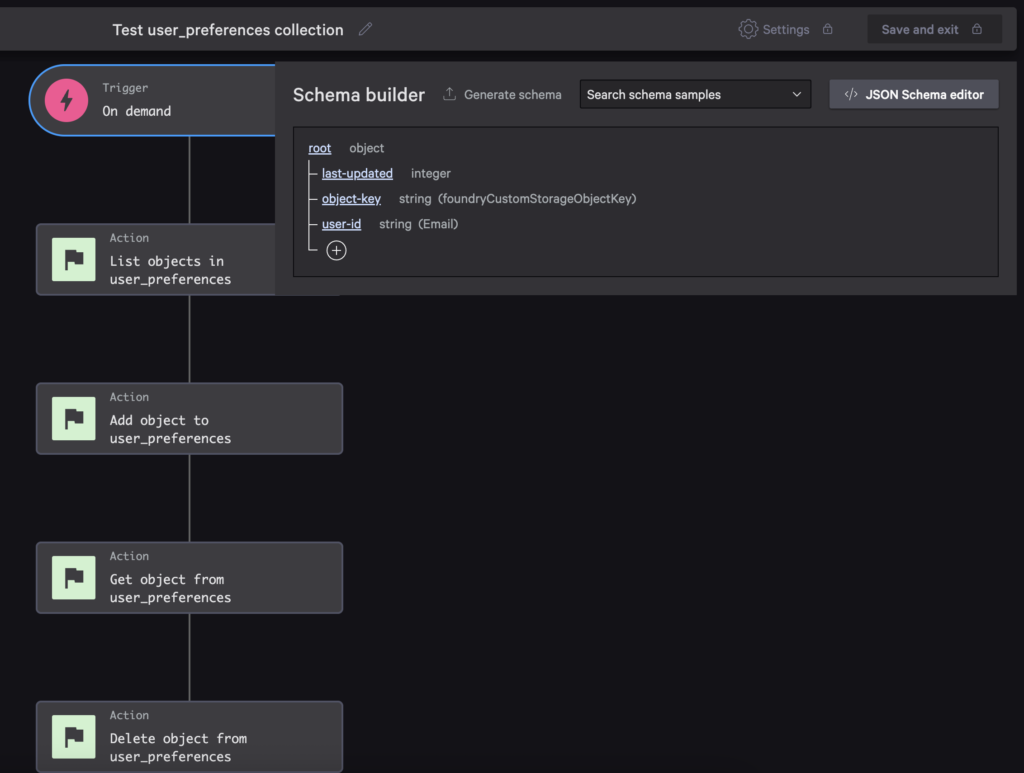Click the flag icon on List objects action
Viewport: 1024px width, 773px height.
[72, 259]
